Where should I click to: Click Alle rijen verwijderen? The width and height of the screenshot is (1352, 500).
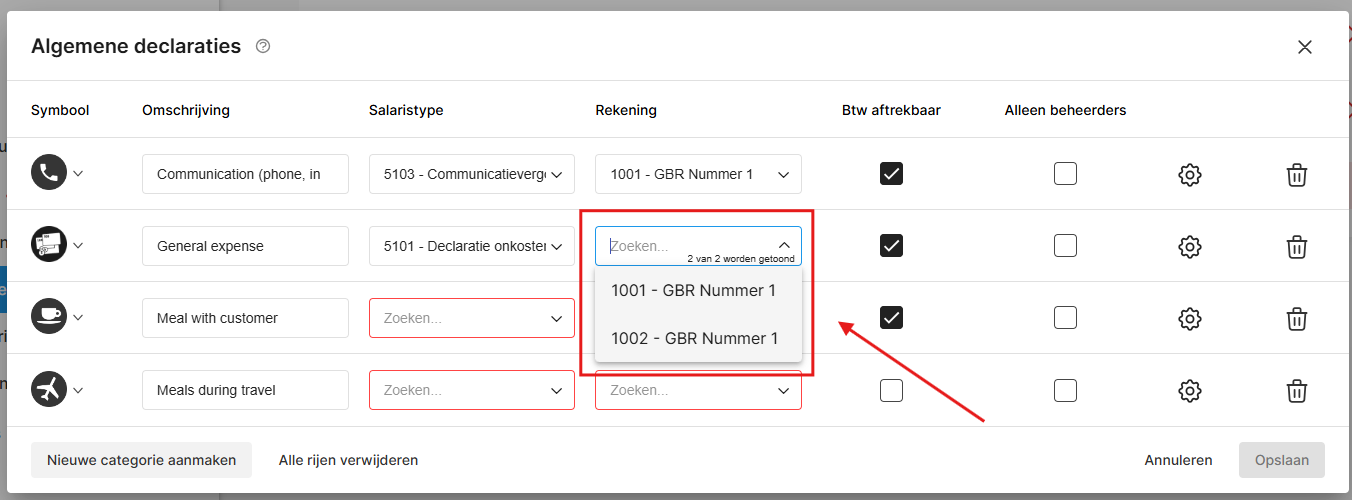[x=348, y=460]
